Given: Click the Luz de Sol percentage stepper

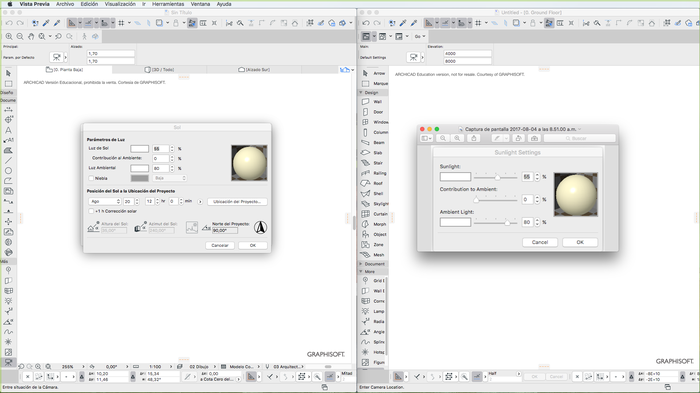Looking at the screenshot, I should 172,149.
